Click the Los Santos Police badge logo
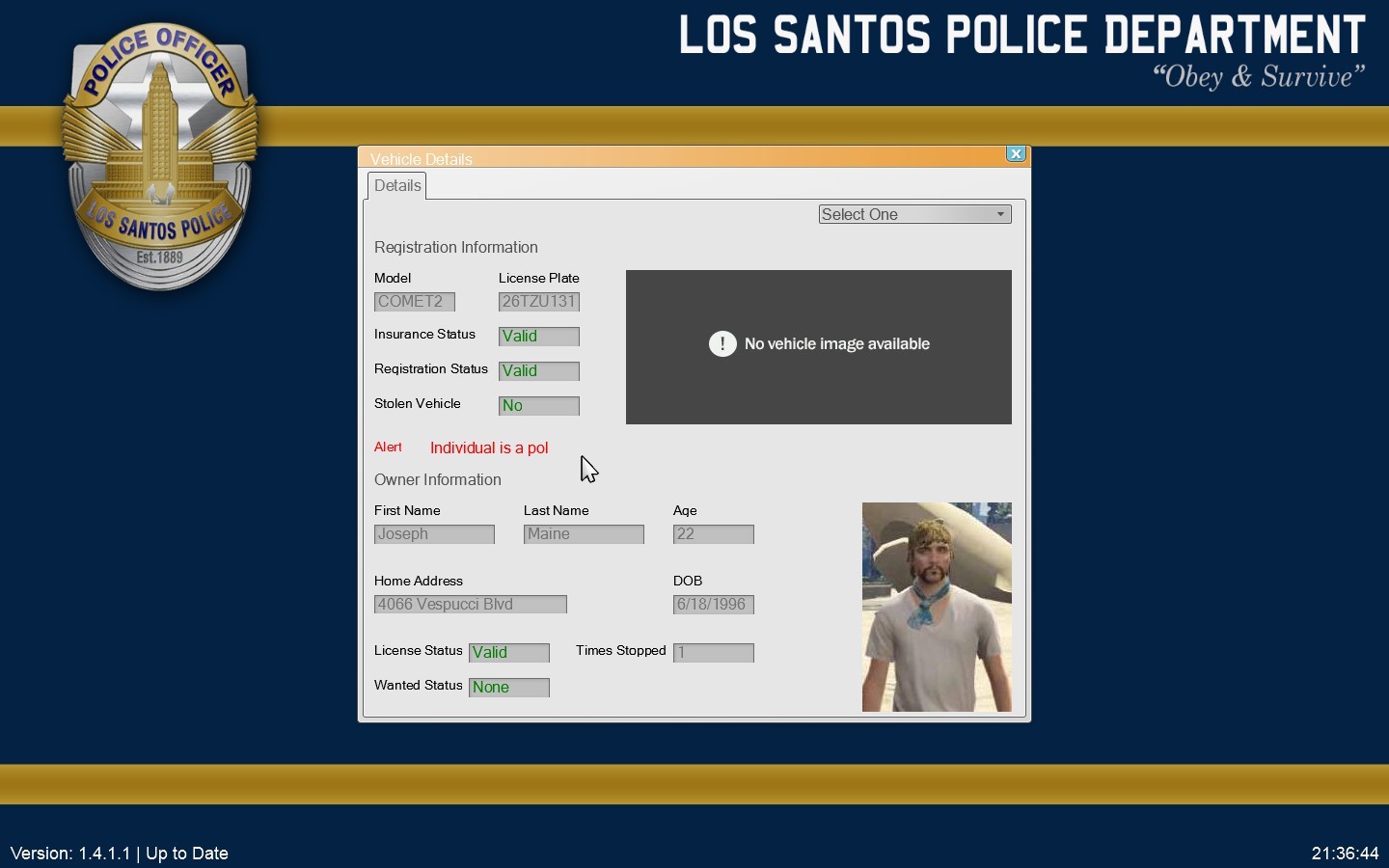This screenshot has height=868, width=1389. point(160,157)
